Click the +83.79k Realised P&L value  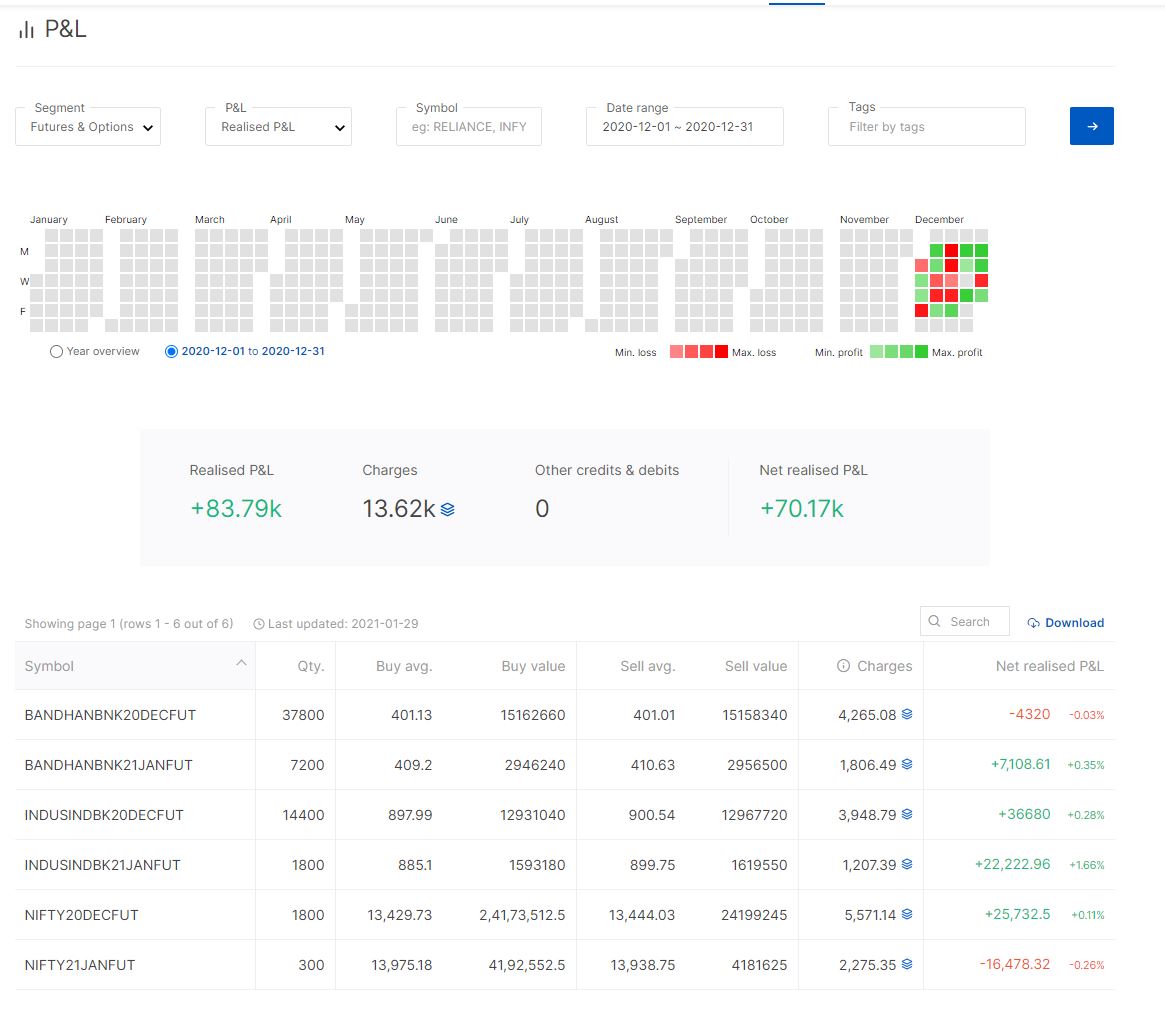pos(236,509)
